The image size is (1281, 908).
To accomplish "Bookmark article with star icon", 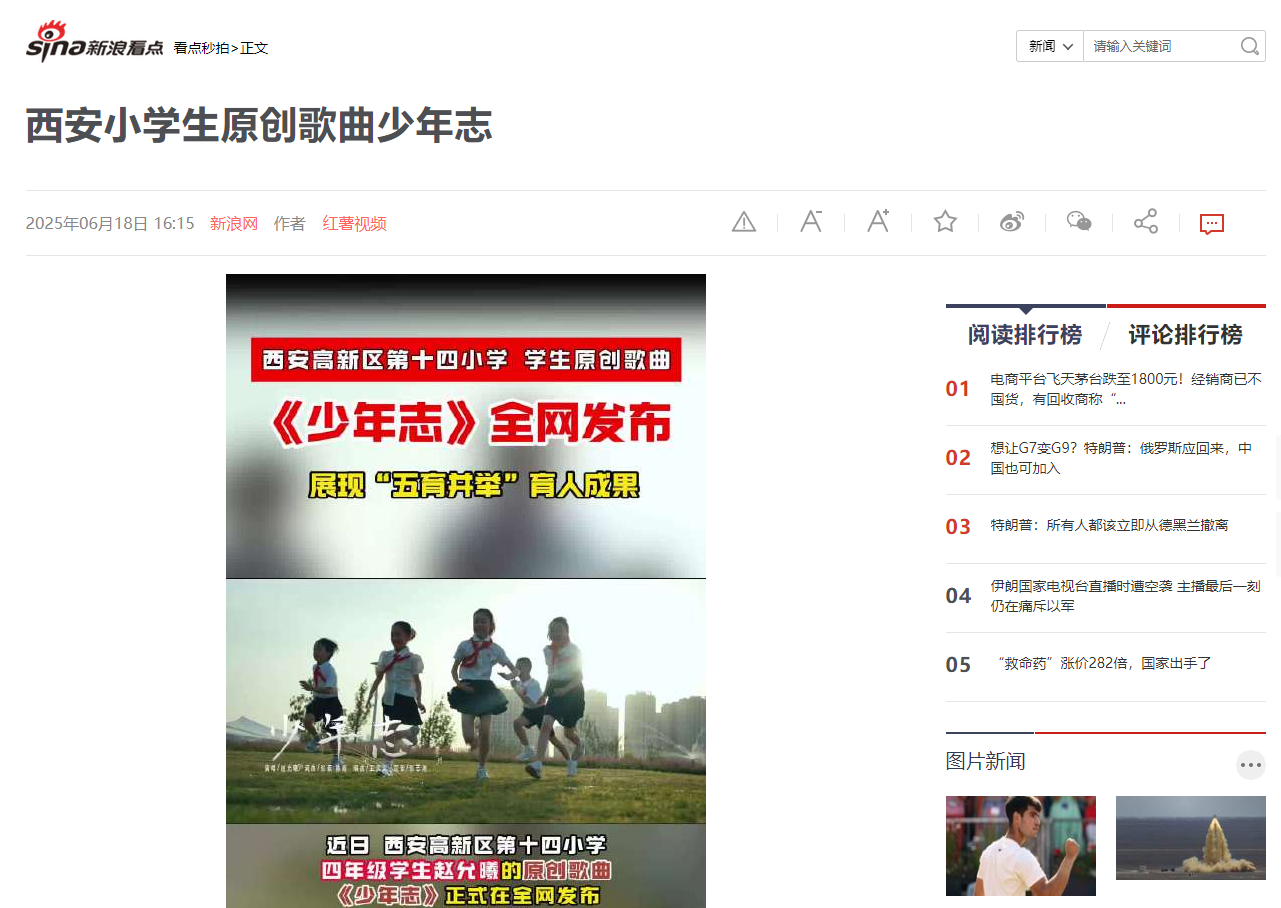I will pyautogui.click(x=945, y=222).
